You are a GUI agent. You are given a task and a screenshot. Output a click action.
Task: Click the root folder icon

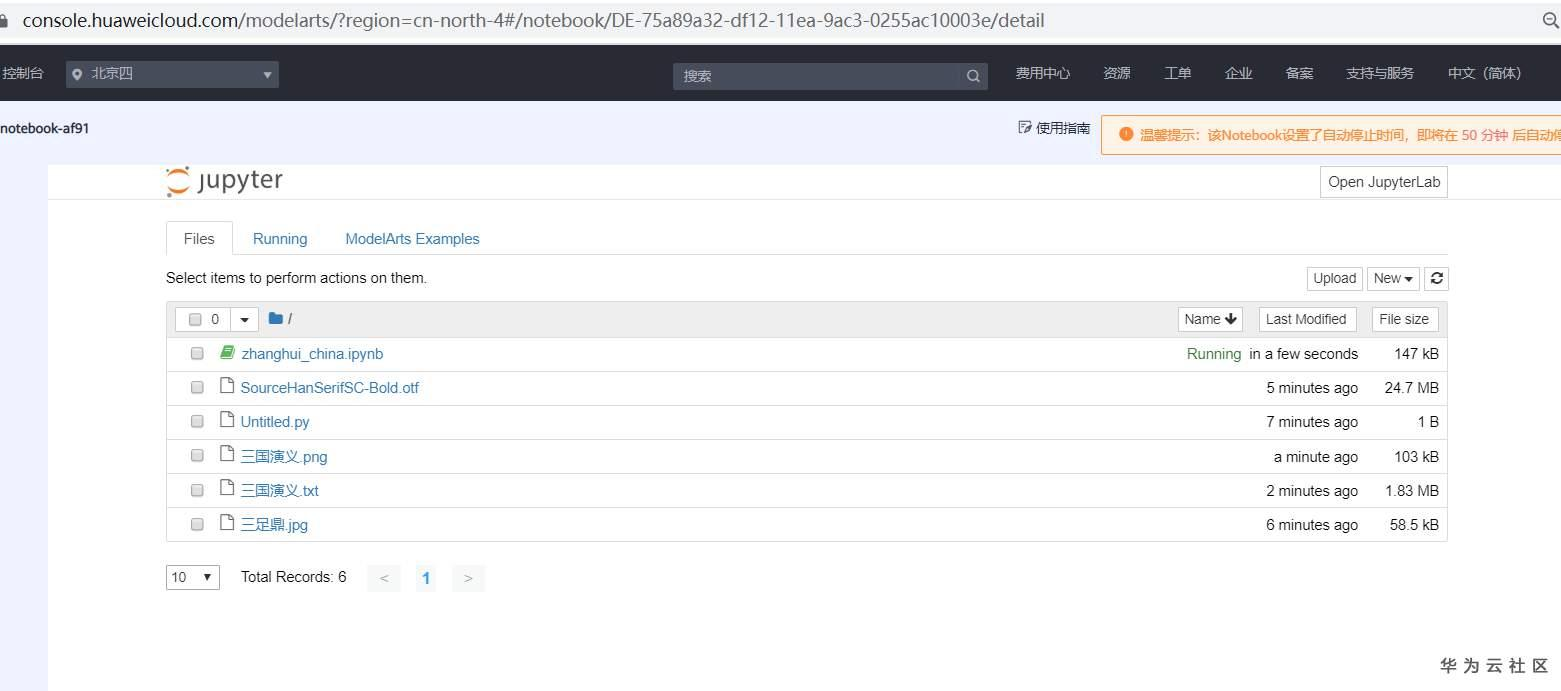[276, 319]
